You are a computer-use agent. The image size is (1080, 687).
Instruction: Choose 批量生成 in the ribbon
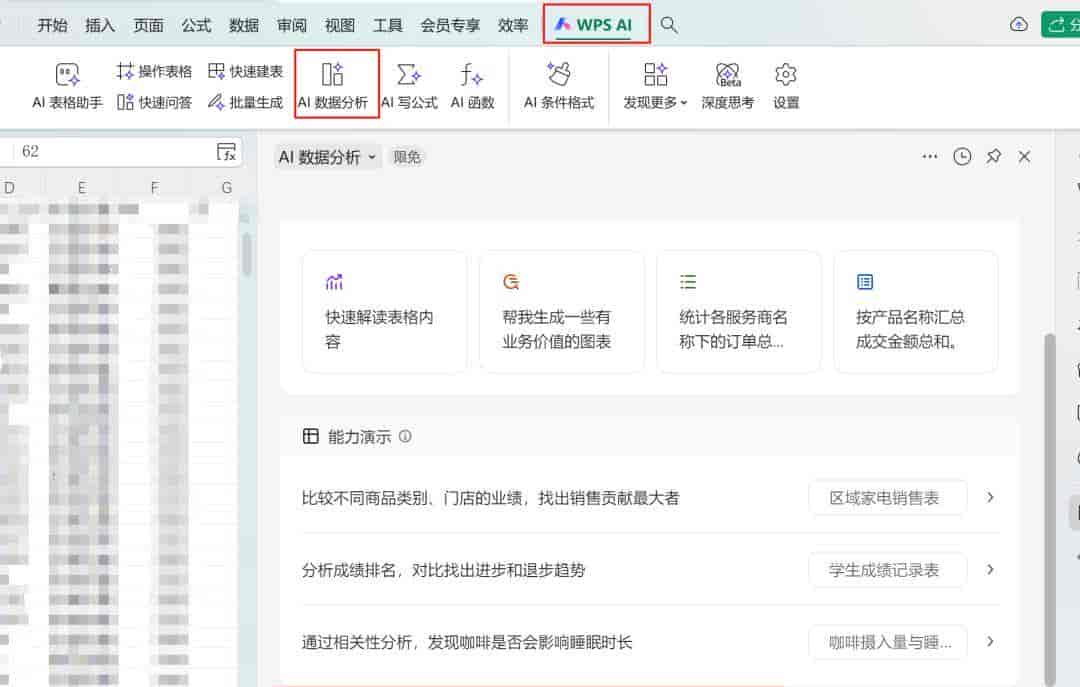[245, 102]
